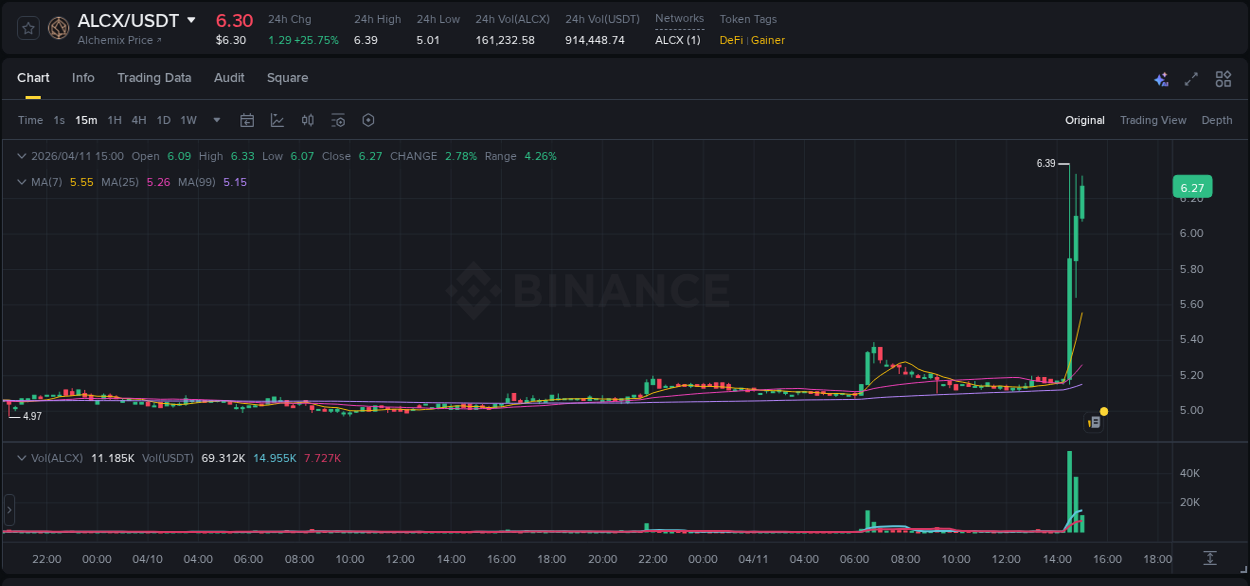Click the 24h Vol(ALCX) value 161,232.58
Viewport: 1250px width, 586px height.
pyautogui.click(x=505, y=40)
